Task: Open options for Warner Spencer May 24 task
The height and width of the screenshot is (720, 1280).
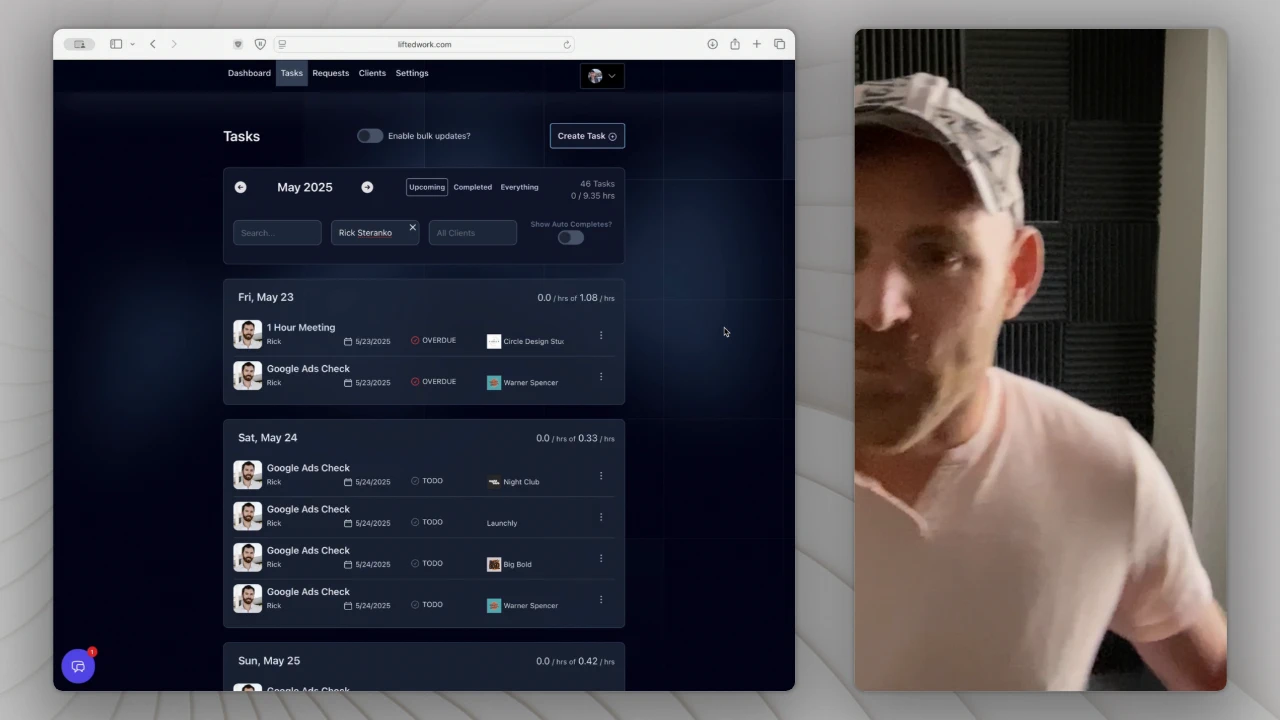Action: click(601, 600)
